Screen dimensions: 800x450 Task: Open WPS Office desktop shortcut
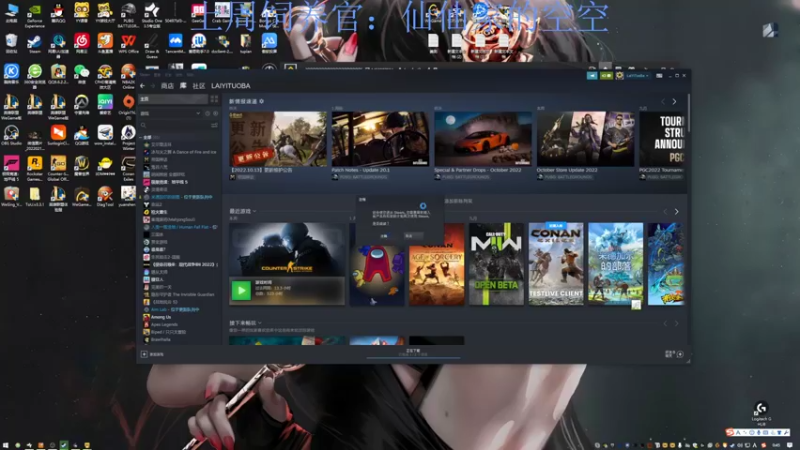click(128, 44)
